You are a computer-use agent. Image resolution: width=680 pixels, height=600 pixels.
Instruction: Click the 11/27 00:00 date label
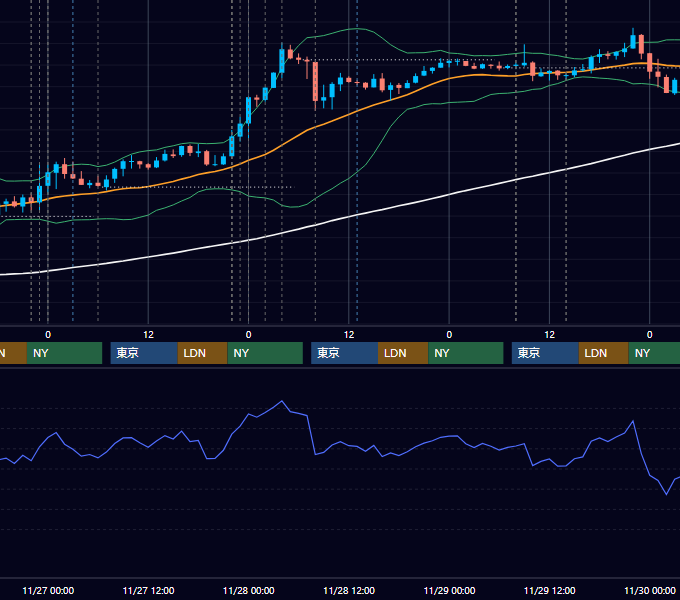pyautogui.click(x=48, y=590)
